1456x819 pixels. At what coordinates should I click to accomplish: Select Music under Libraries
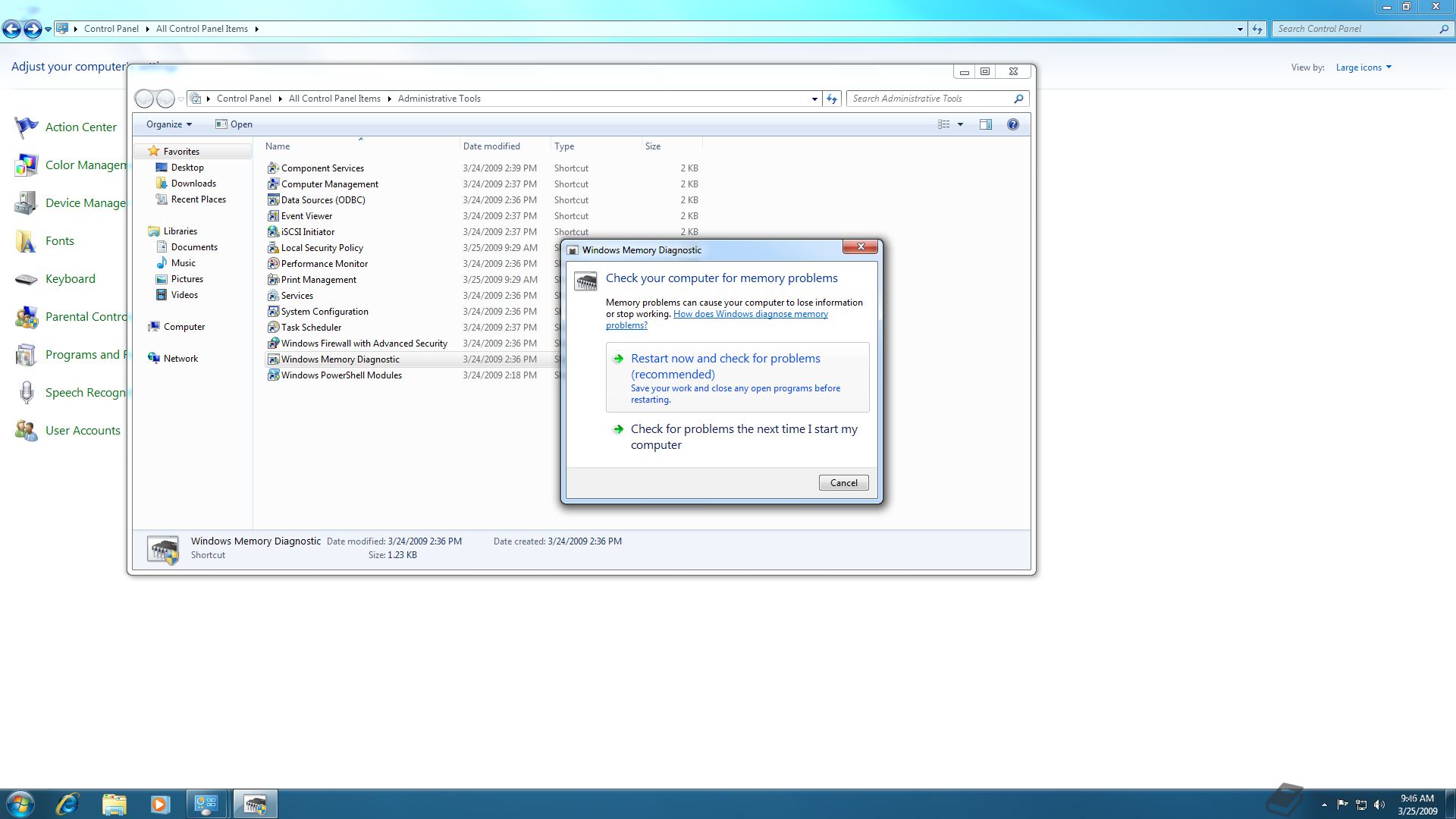(183, 263)
